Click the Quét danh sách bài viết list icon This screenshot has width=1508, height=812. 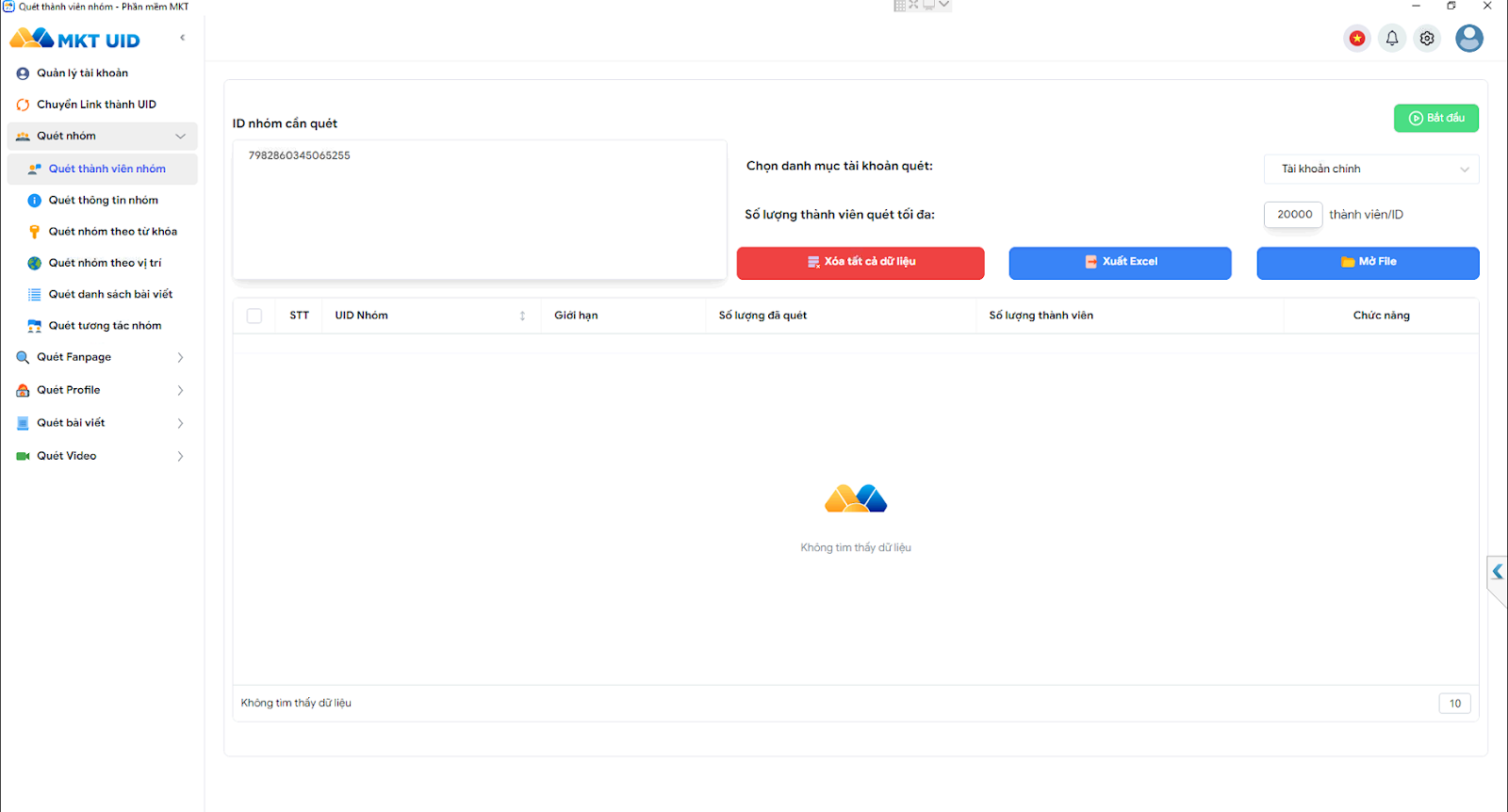pos(35,295)
